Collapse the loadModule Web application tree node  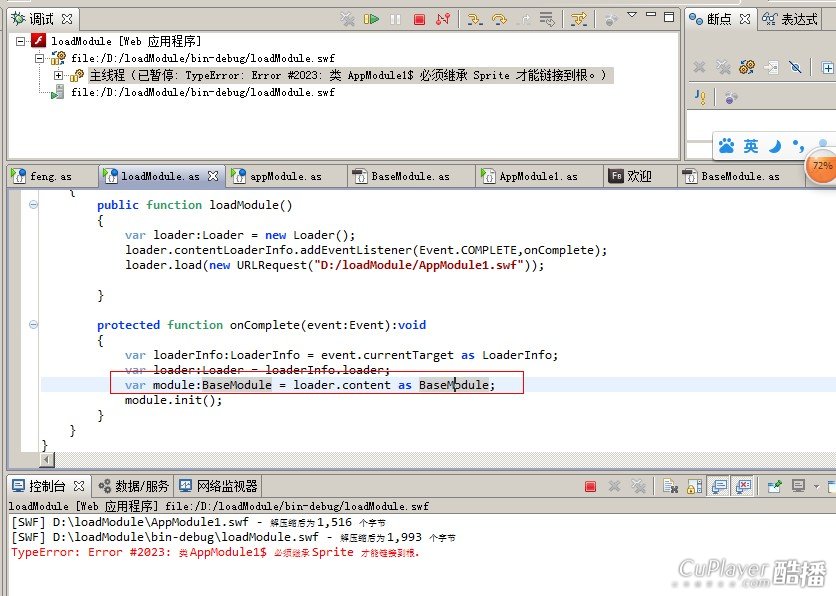(23, 41)
